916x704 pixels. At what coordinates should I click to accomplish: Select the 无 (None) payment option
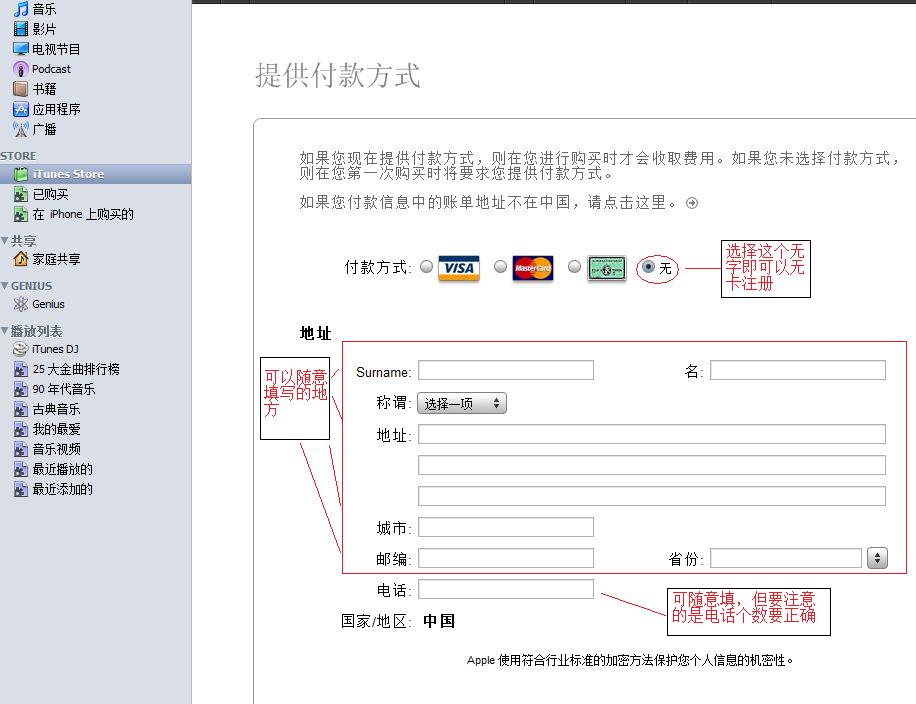[649, 268]
